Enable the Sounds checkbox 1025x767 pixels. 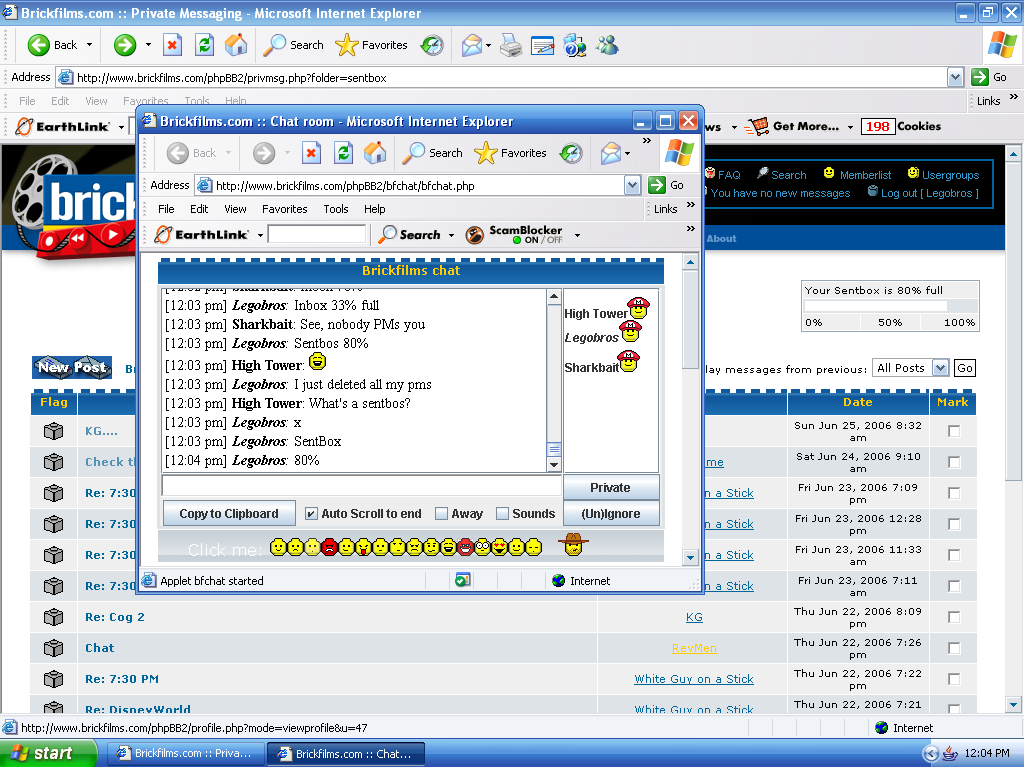tap(502, 514)
